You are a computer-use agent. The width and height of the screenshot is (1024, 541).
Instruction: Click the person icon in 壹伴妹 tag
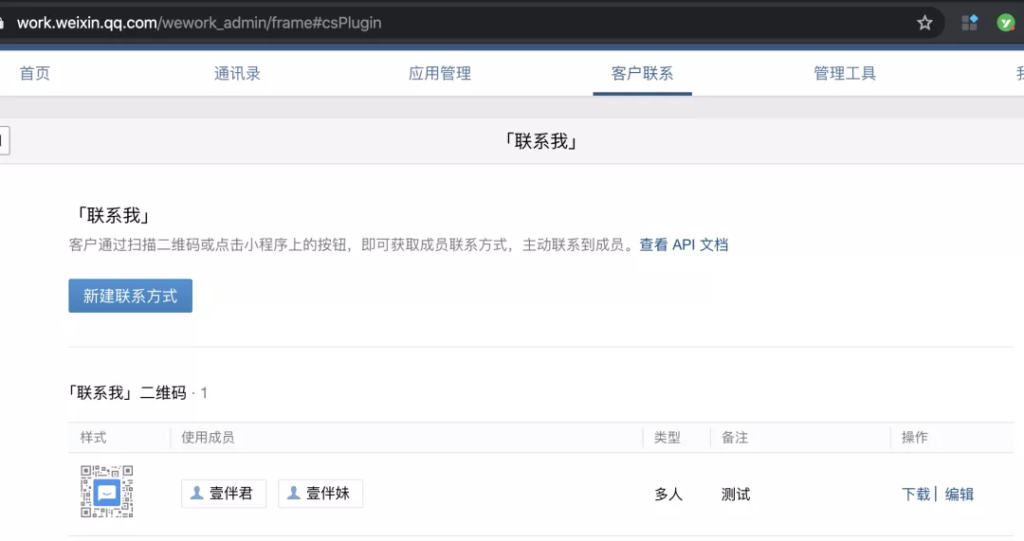tap(294, 493)
